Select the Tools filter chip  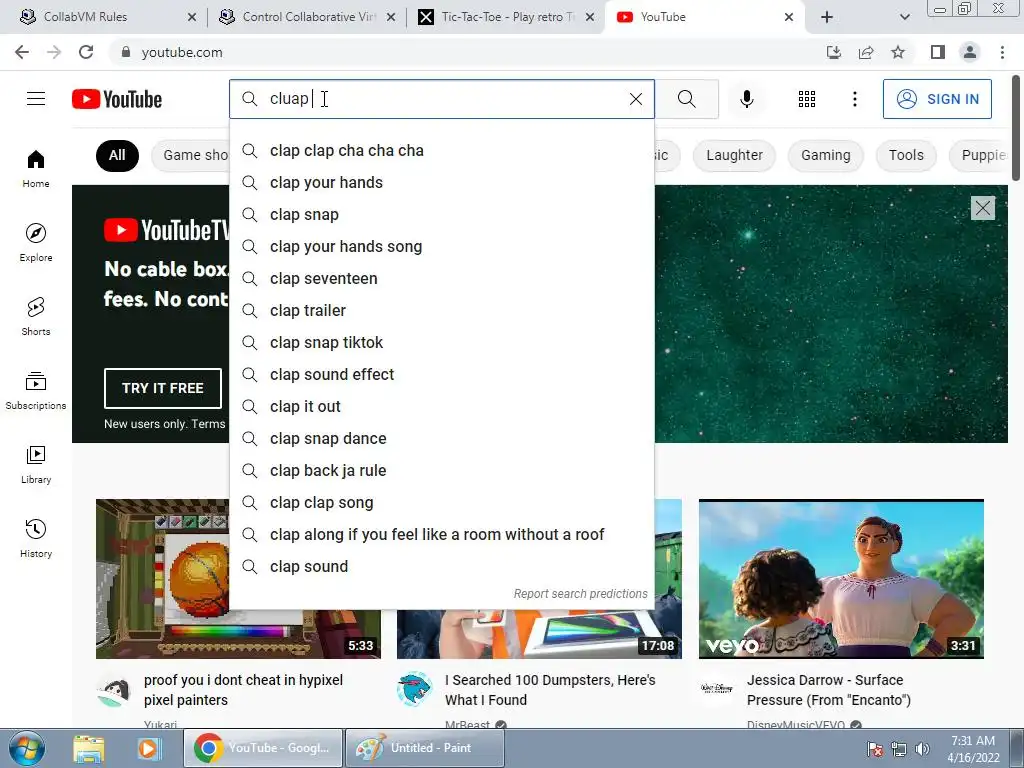pos(906,155)
